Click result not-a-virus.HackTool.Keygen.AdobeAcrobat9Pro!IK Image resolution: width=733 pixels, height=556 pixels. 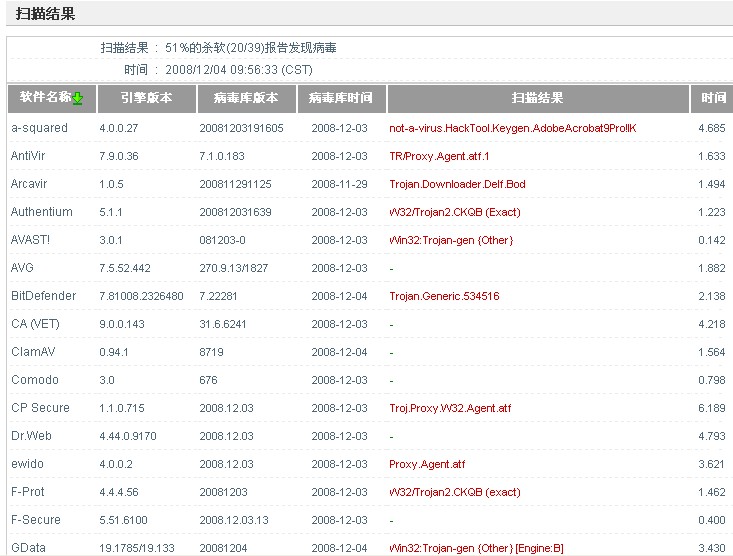(513, 128)
